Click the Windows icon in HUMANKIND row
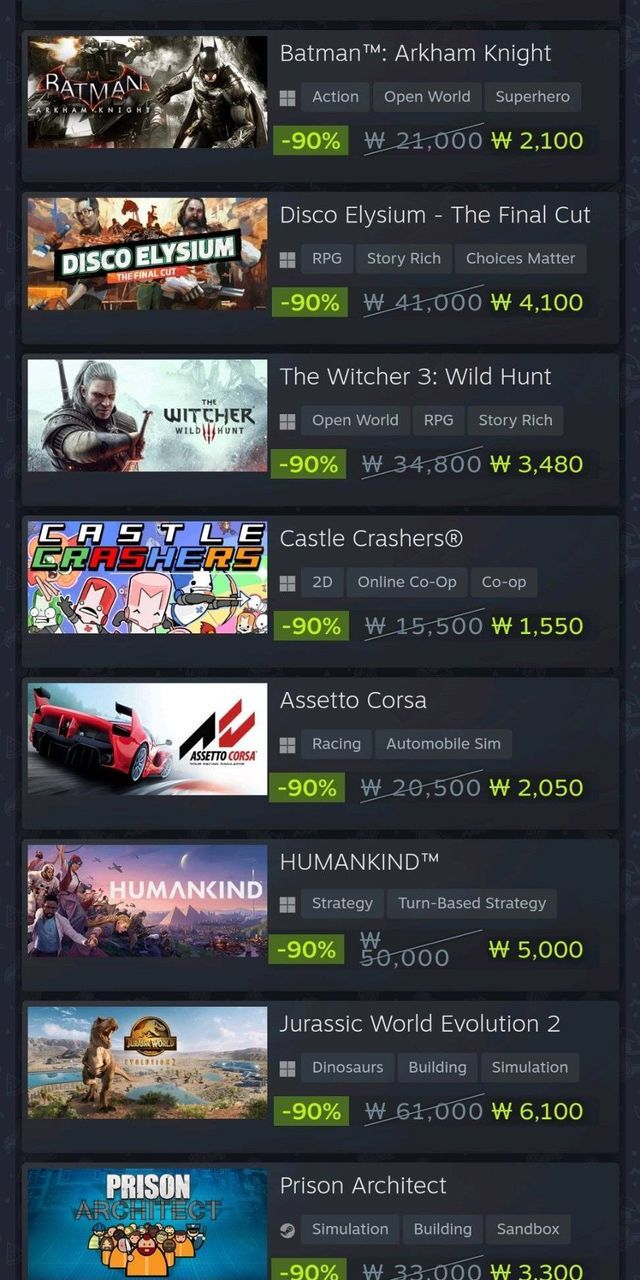 tap(287, 904)
